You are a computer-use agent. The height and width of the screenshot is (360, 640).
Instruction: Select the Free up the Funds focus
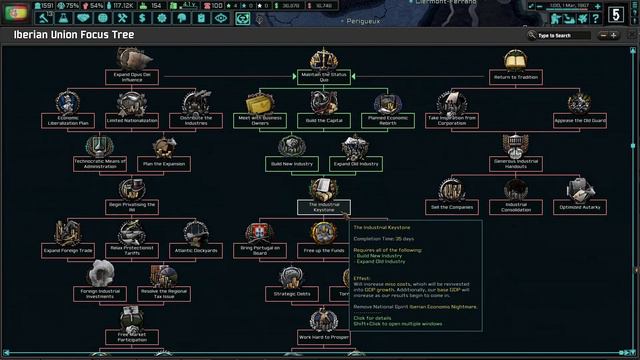pyautogui.click(x=324, y=251)
